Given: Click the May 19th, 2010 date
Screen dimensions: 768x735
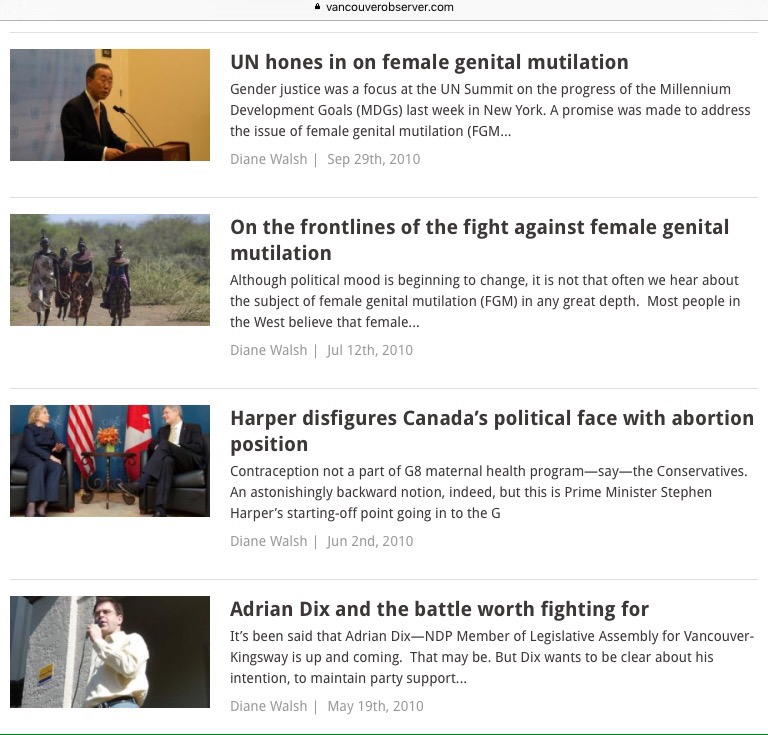Looking at the screenshot, I should [375, 706].
